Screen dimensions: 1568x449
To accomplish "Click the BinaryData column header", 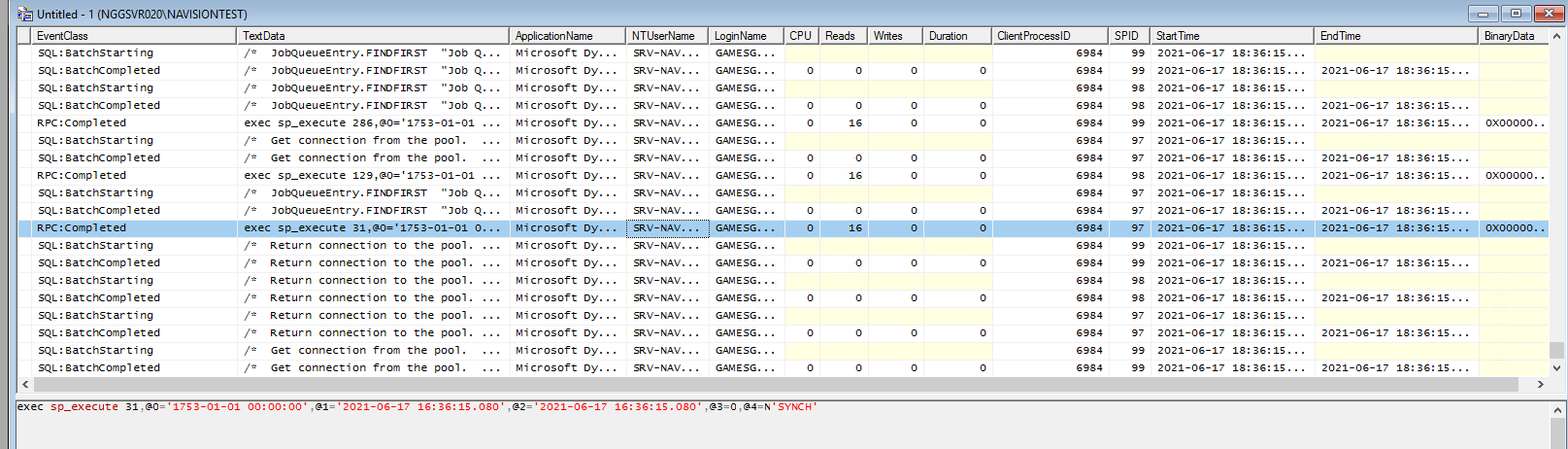I will pos(1509,36).
